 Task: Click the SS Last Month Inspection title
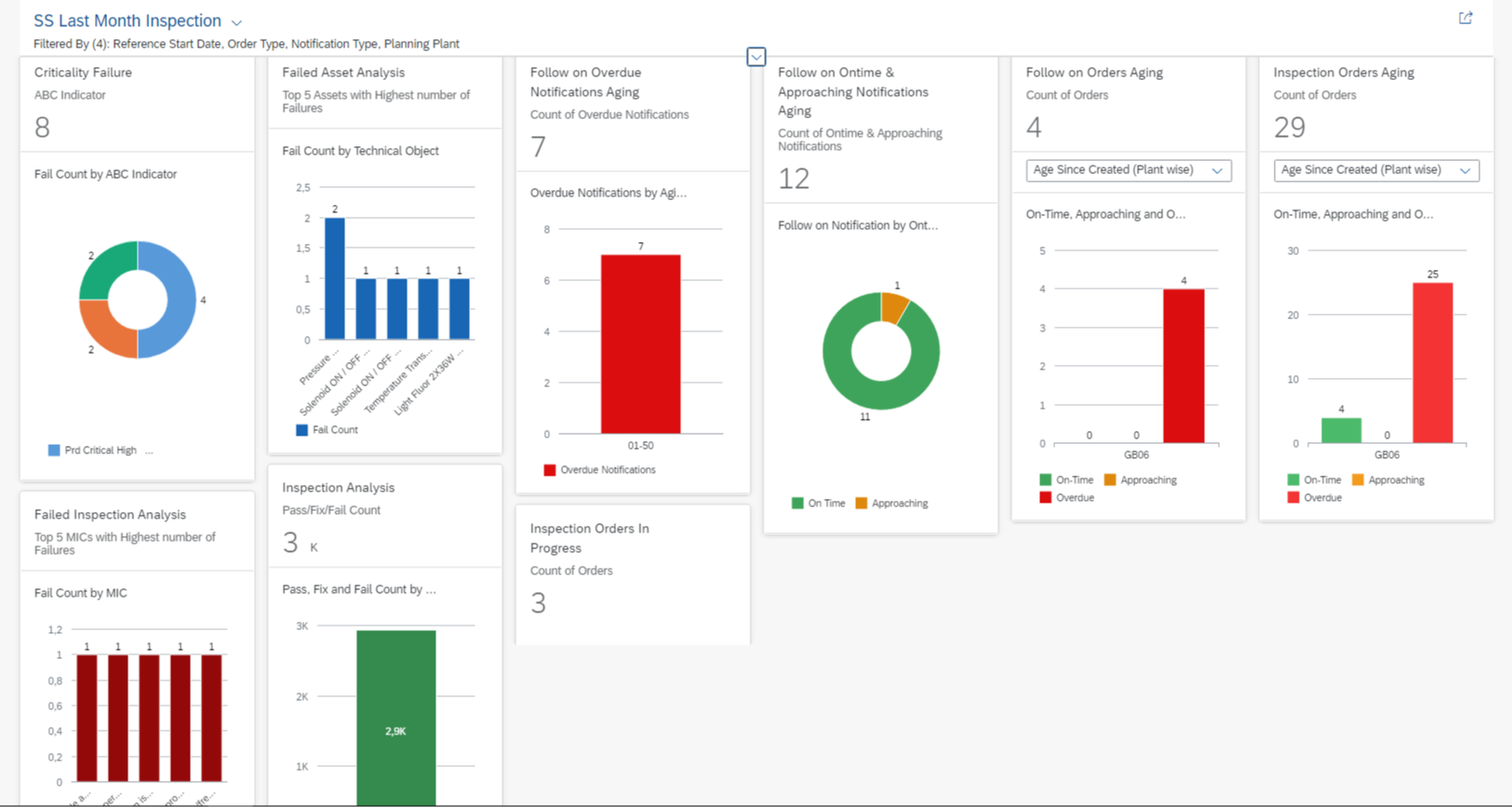(x=127, y=20)
